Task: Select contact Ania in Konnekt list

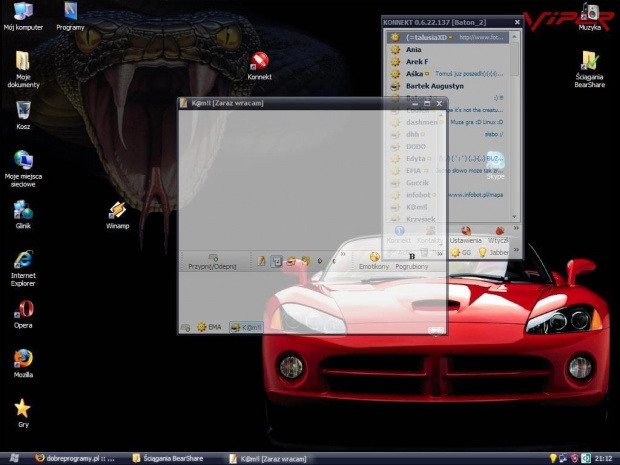Action: click(448, 49)
